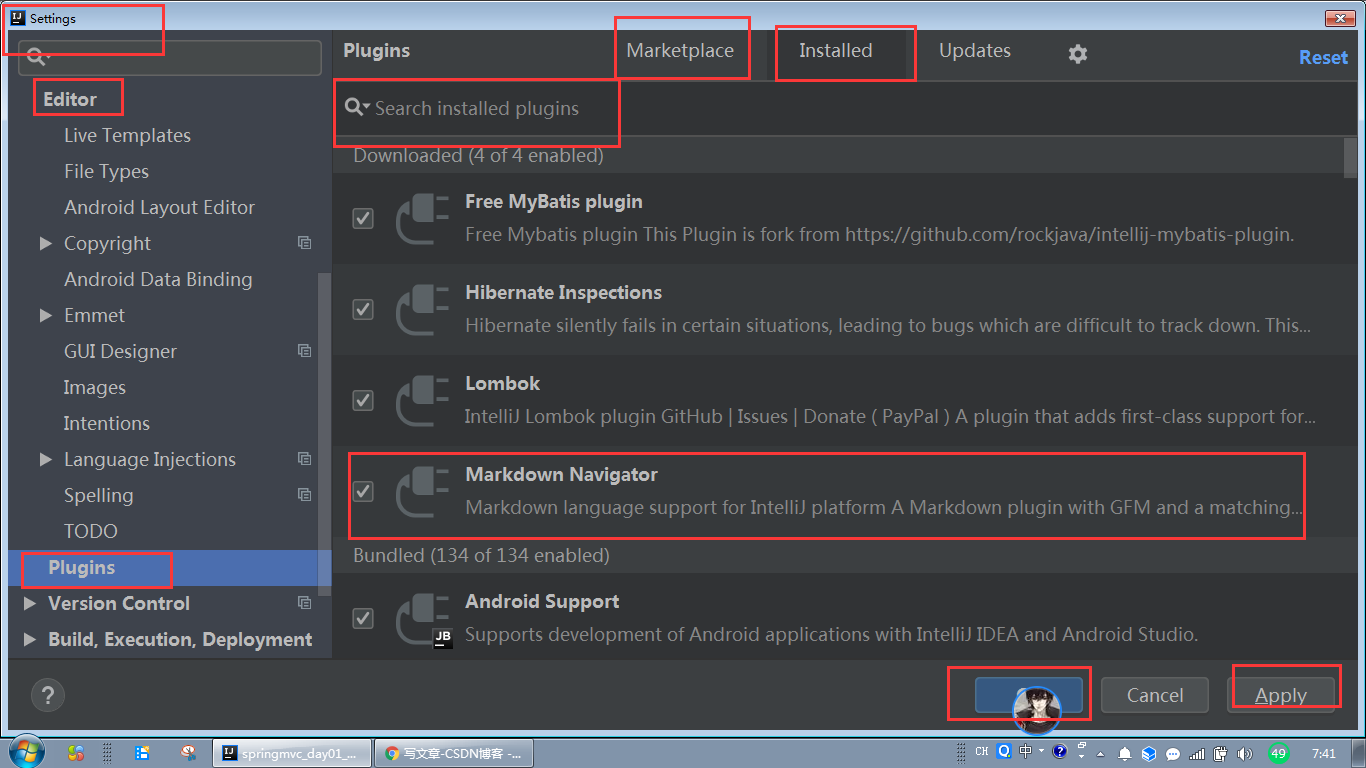Viewport: 1366px width, 768px height.
Task: Uncheck the Free MyBatis plugin
Action: (x=362, y=218)
